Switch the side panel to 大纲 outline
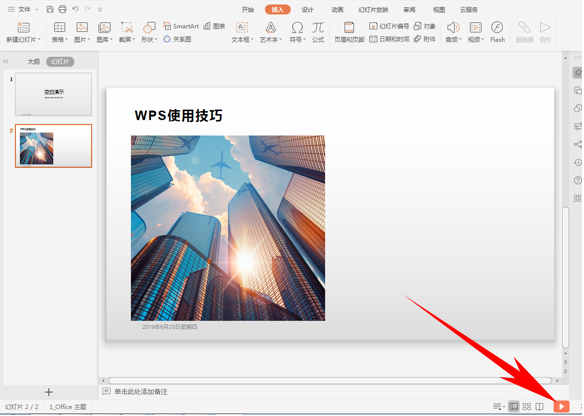Screen dimensions: 584x416 point(34,61)
